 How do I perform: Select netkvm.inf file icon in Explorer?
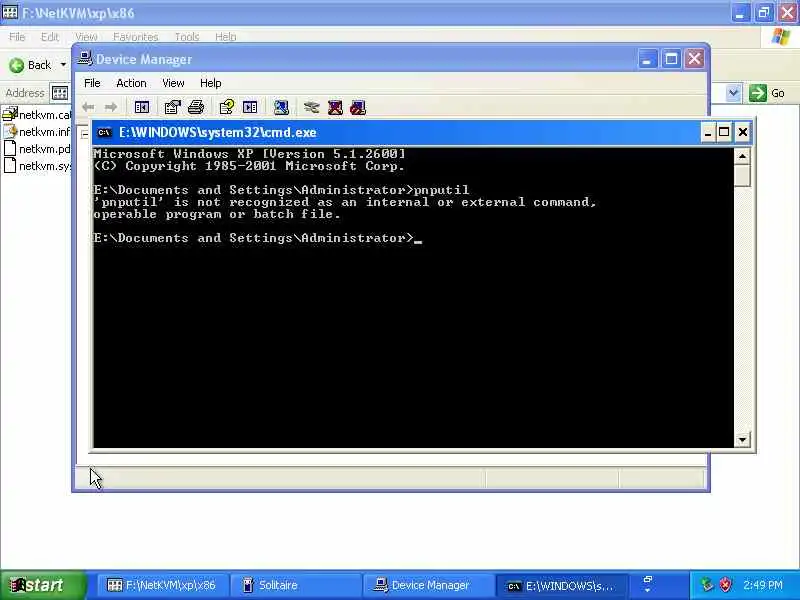(x=10, y=131)
